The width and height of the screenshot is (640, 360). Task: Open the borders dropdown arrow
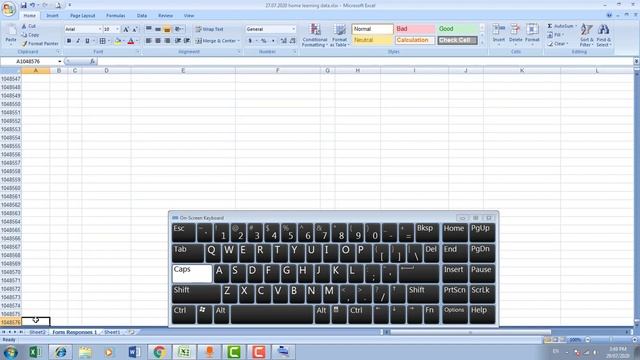point(109,41)
